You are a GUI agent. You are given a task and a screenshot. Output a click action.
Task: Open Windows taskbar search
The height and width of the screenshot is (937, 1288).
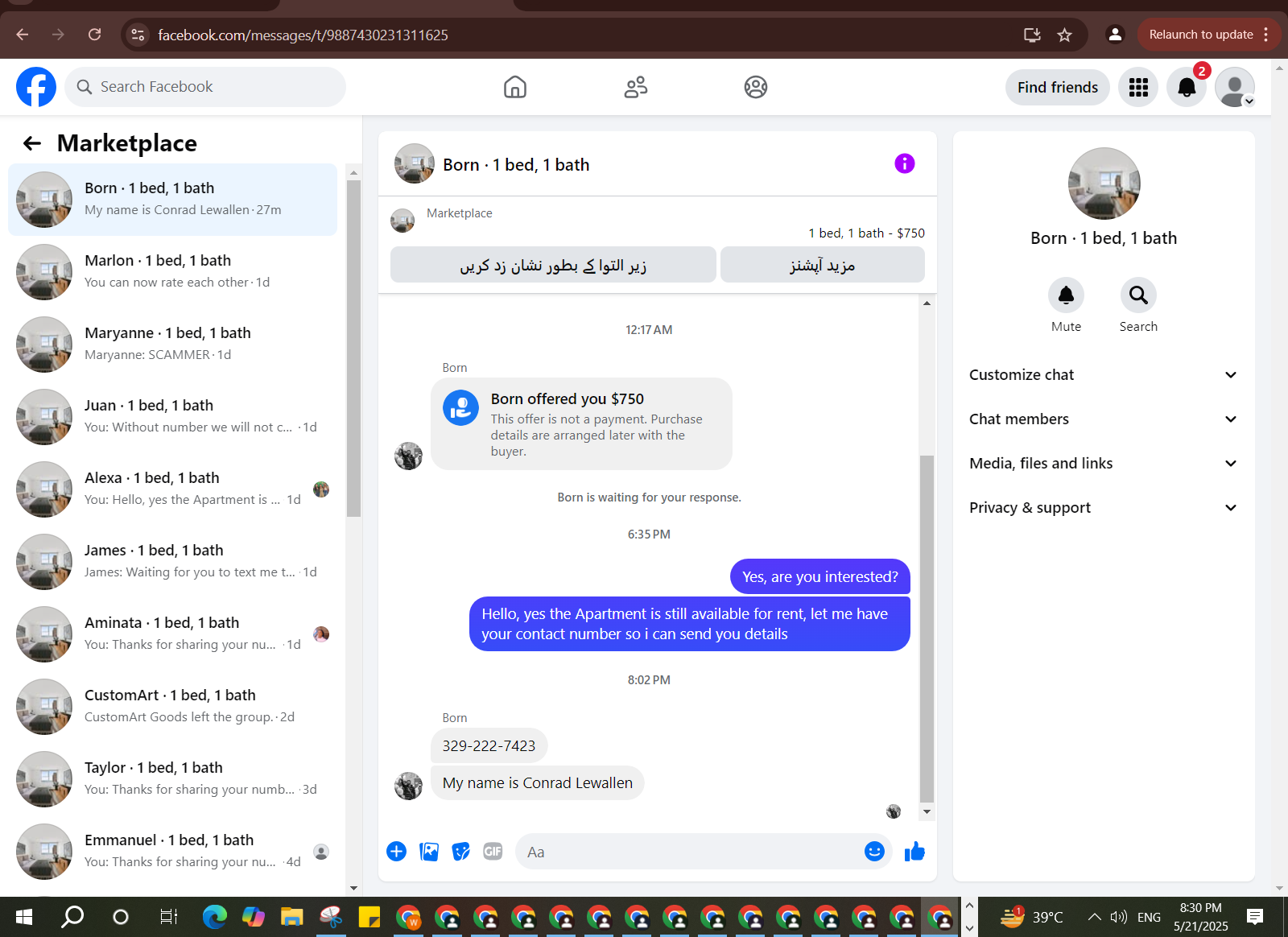[x=73, y=917]
